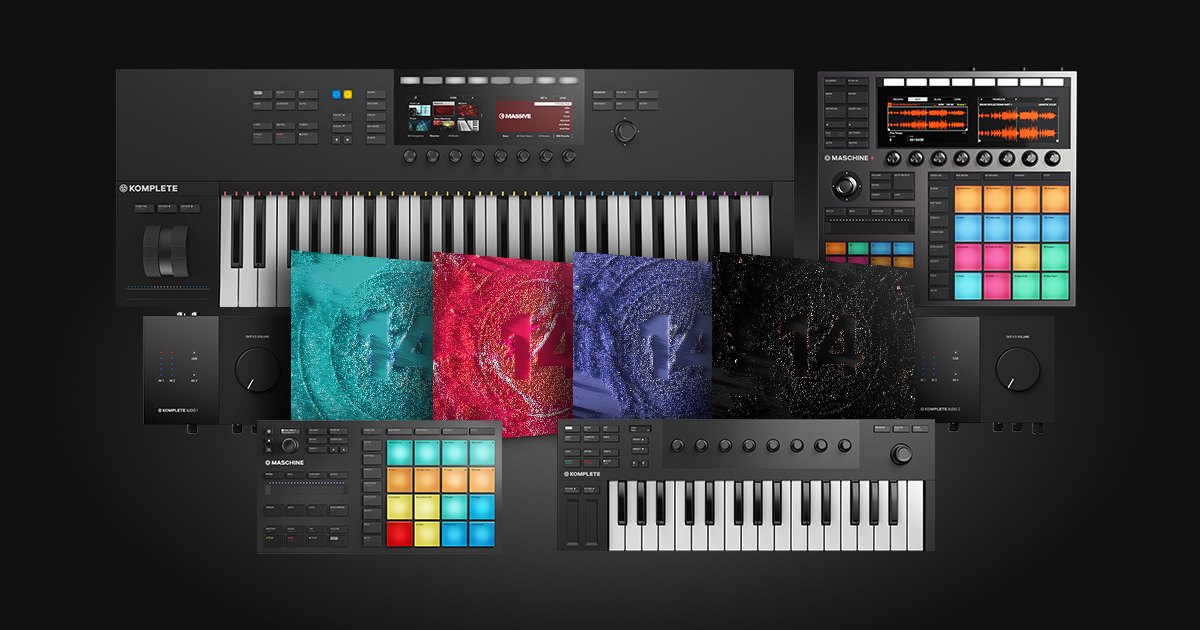Click the red REC button on the large keyboard

pos(285,138)
